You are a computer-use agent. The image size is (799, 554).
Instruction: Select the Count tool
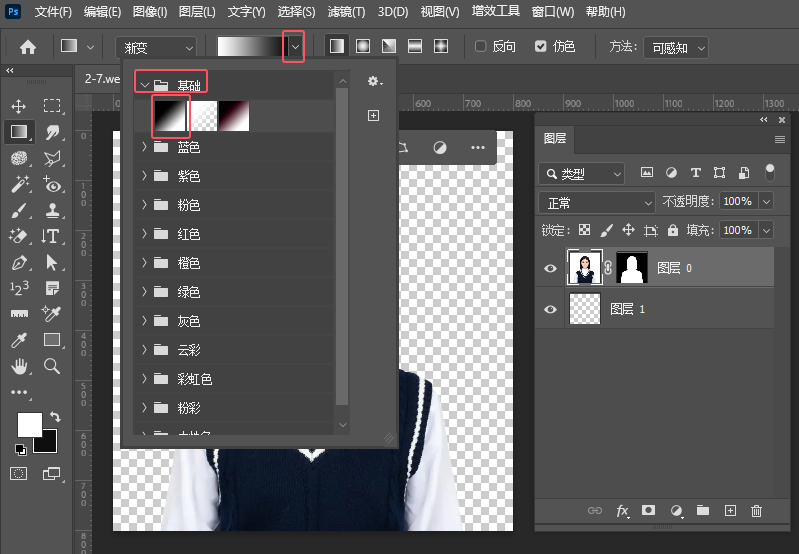[x=19, y=288]
